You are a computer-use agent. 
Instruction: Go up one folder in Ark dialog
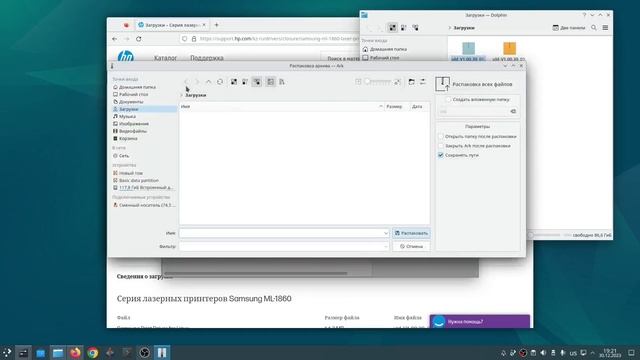[209, 82]
